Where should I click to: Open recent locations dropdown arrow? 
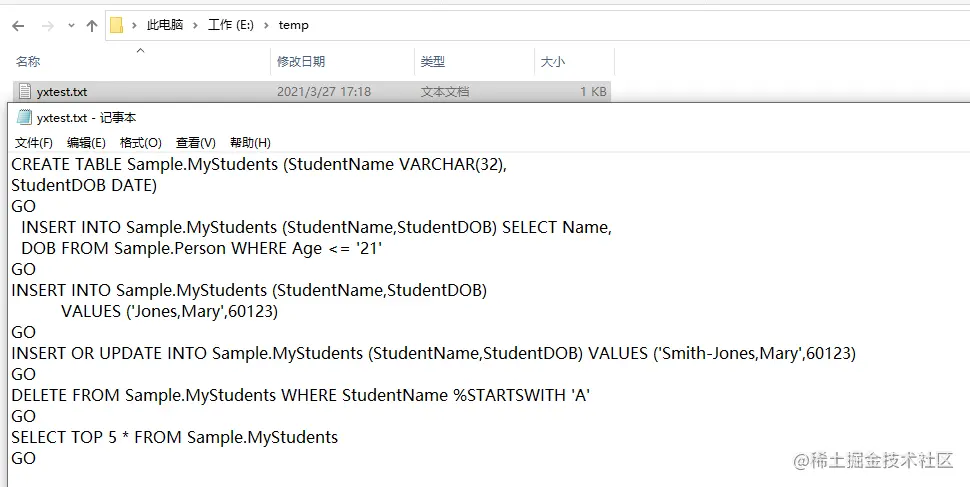[x=71, y=26]
